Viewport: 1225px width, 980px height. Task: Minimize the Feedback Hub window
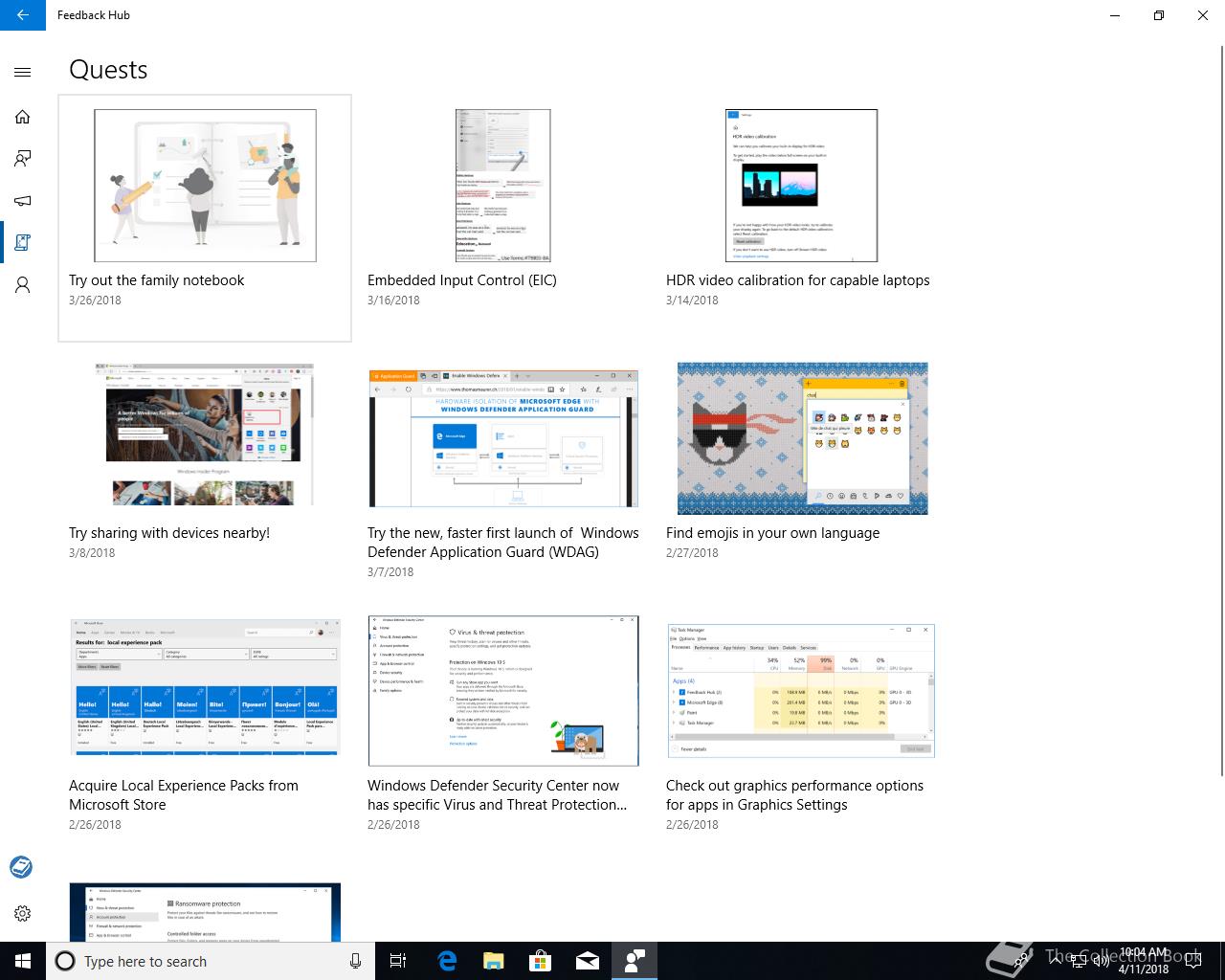(x=1115, y=15)
